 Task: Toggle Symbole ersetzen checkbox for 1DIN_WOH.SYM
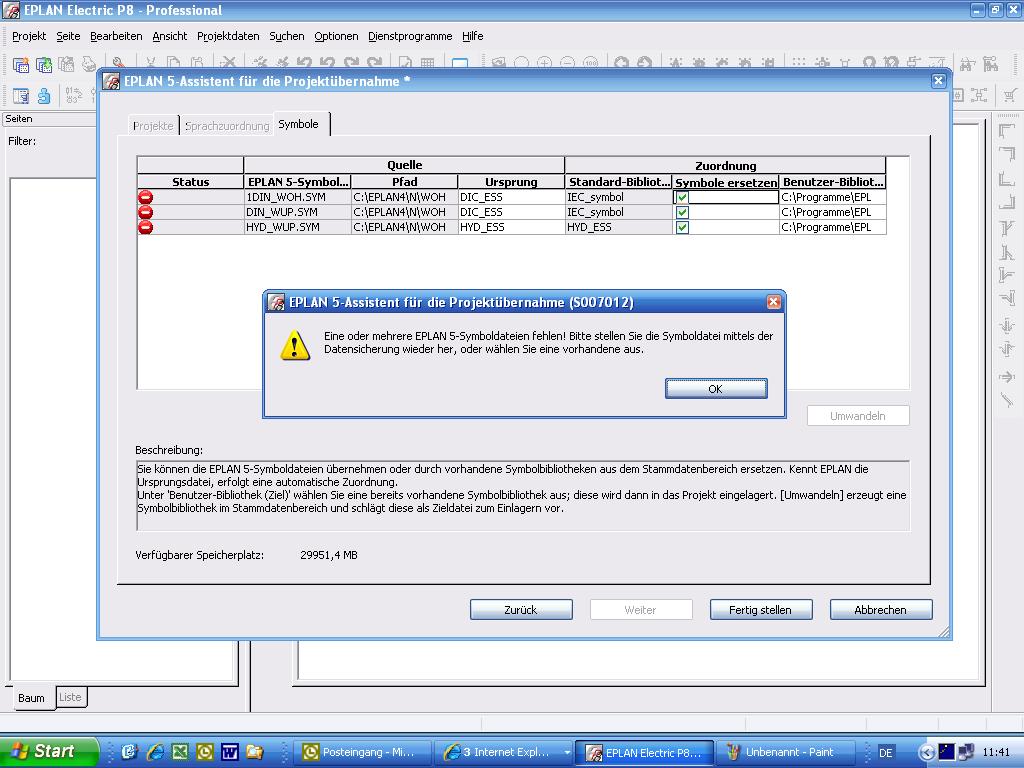click(682, 197)
